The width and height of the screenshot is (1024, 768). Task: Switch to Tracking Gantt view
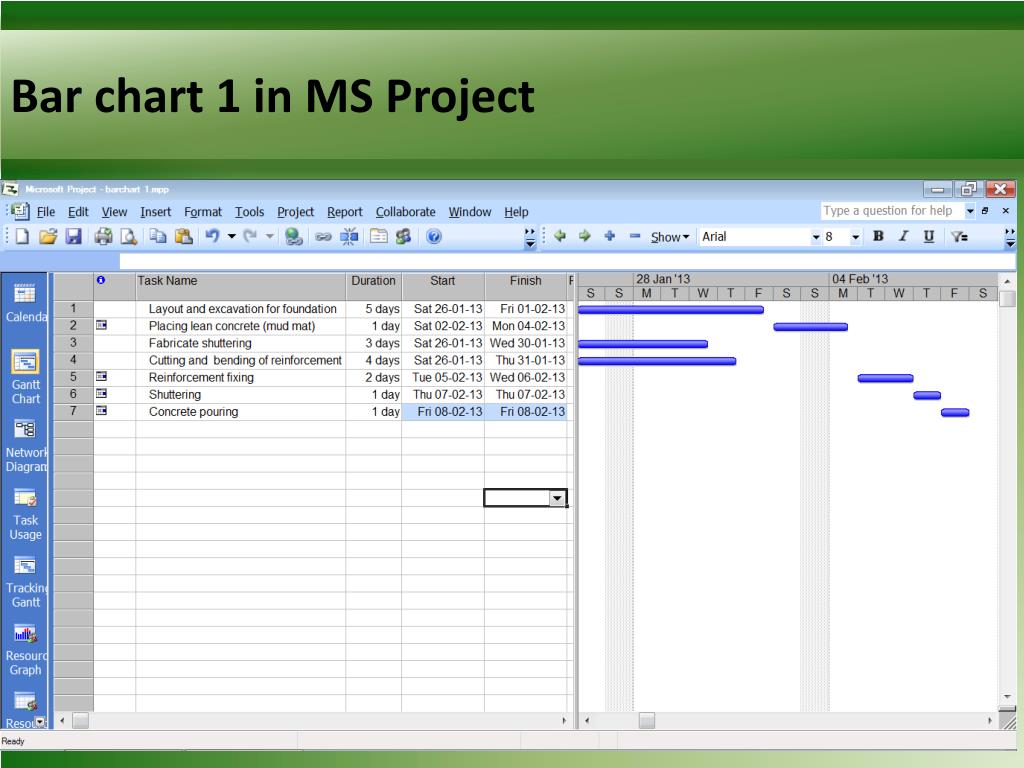pos(25,582)
